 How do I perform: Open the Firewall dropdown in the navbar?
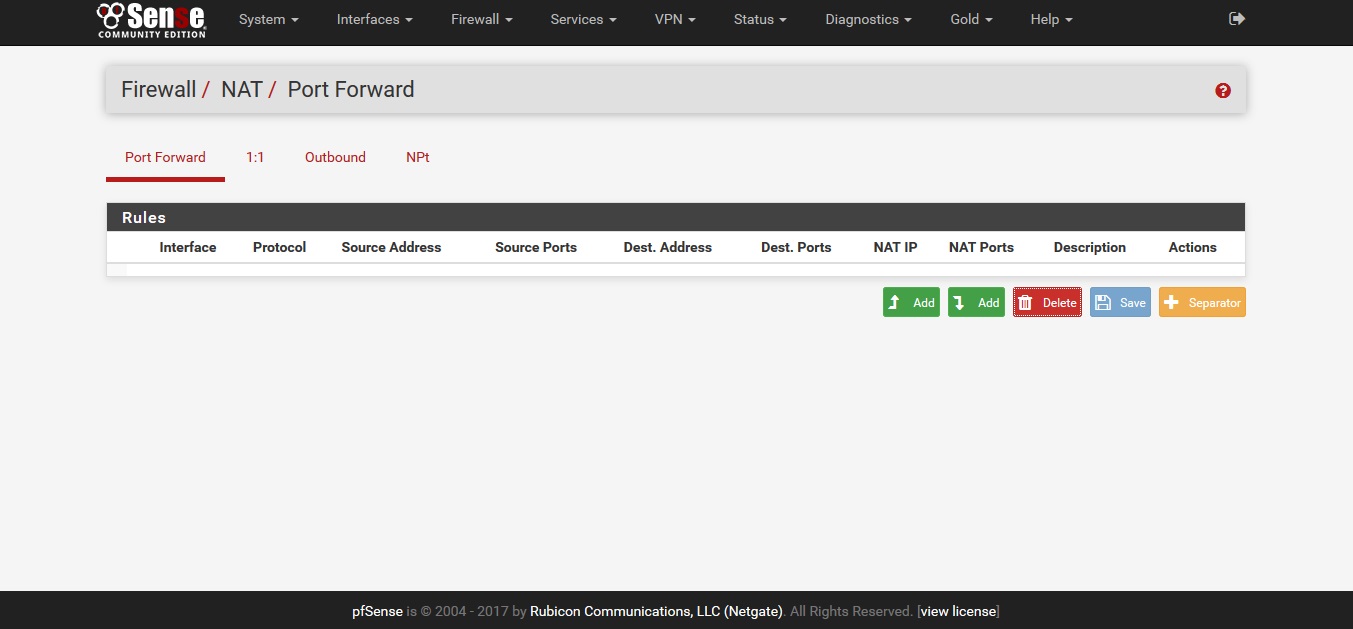pyautogui.click(x=481, y=20)
